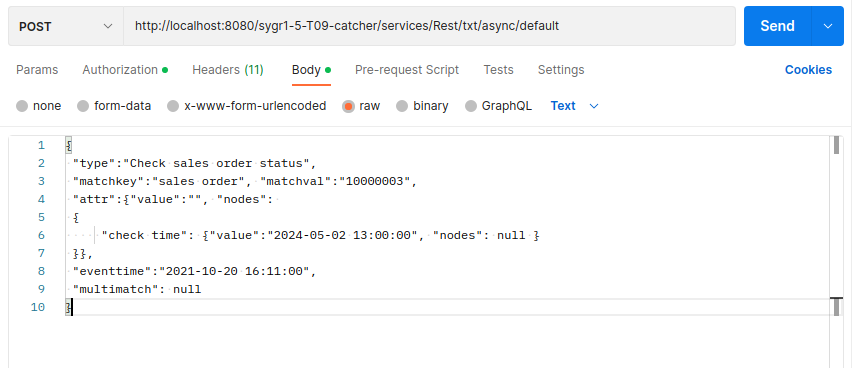This screenshot has width=854, height=368.
Task: Switch to the Settings tab
Action: tap(561, 70)
